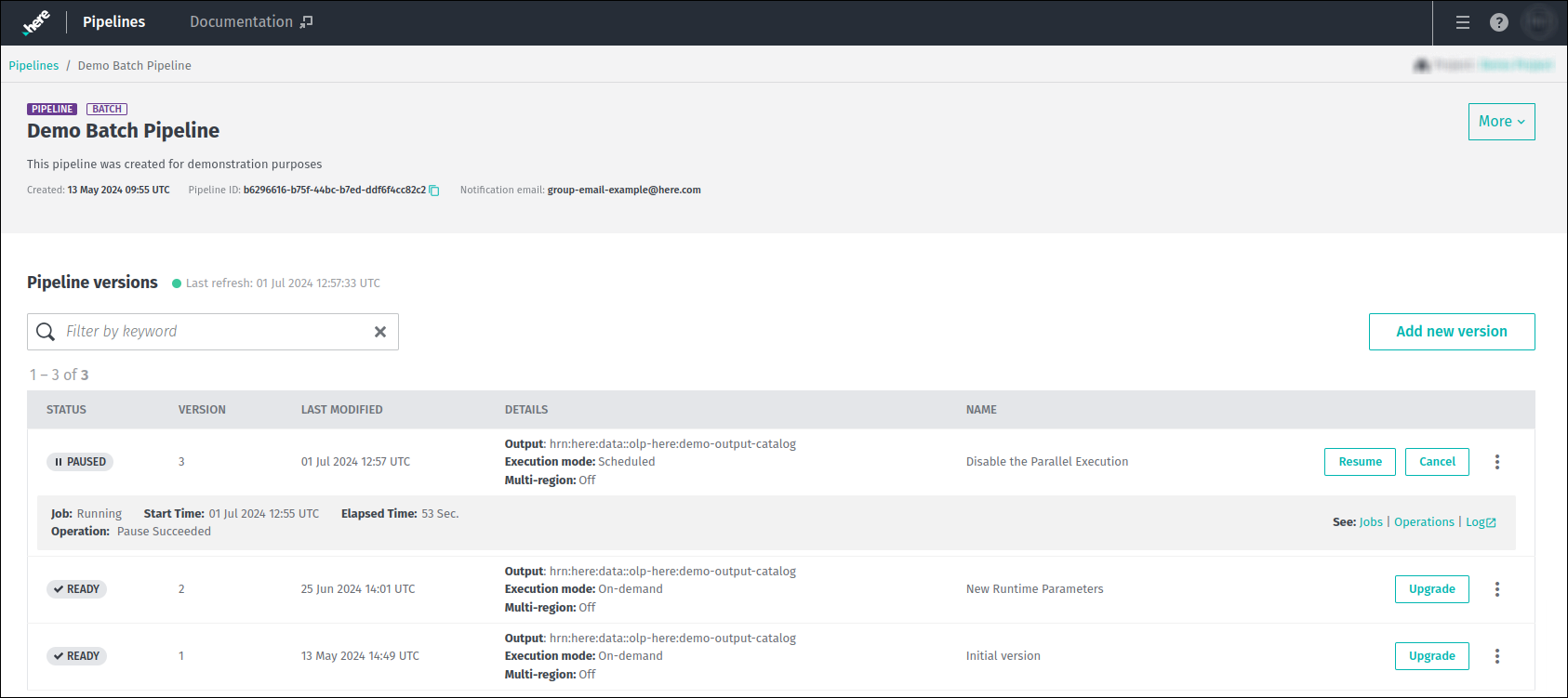Copy the Pipeline ID to clipboard
The width and height of the screenshot is (1568, 698).
tap(434, 191)
